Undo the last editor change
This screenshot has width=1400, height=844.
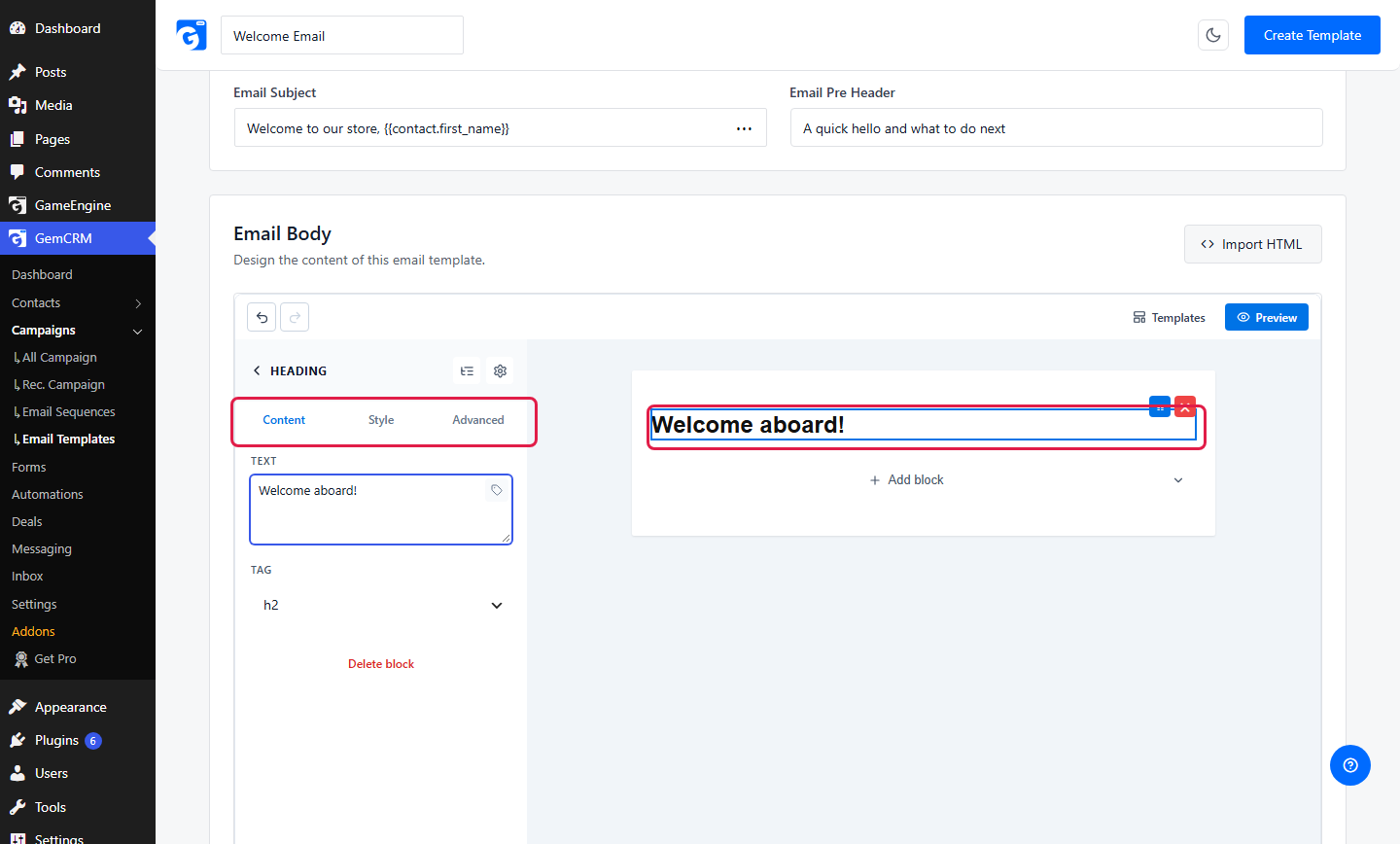(262, 317)
